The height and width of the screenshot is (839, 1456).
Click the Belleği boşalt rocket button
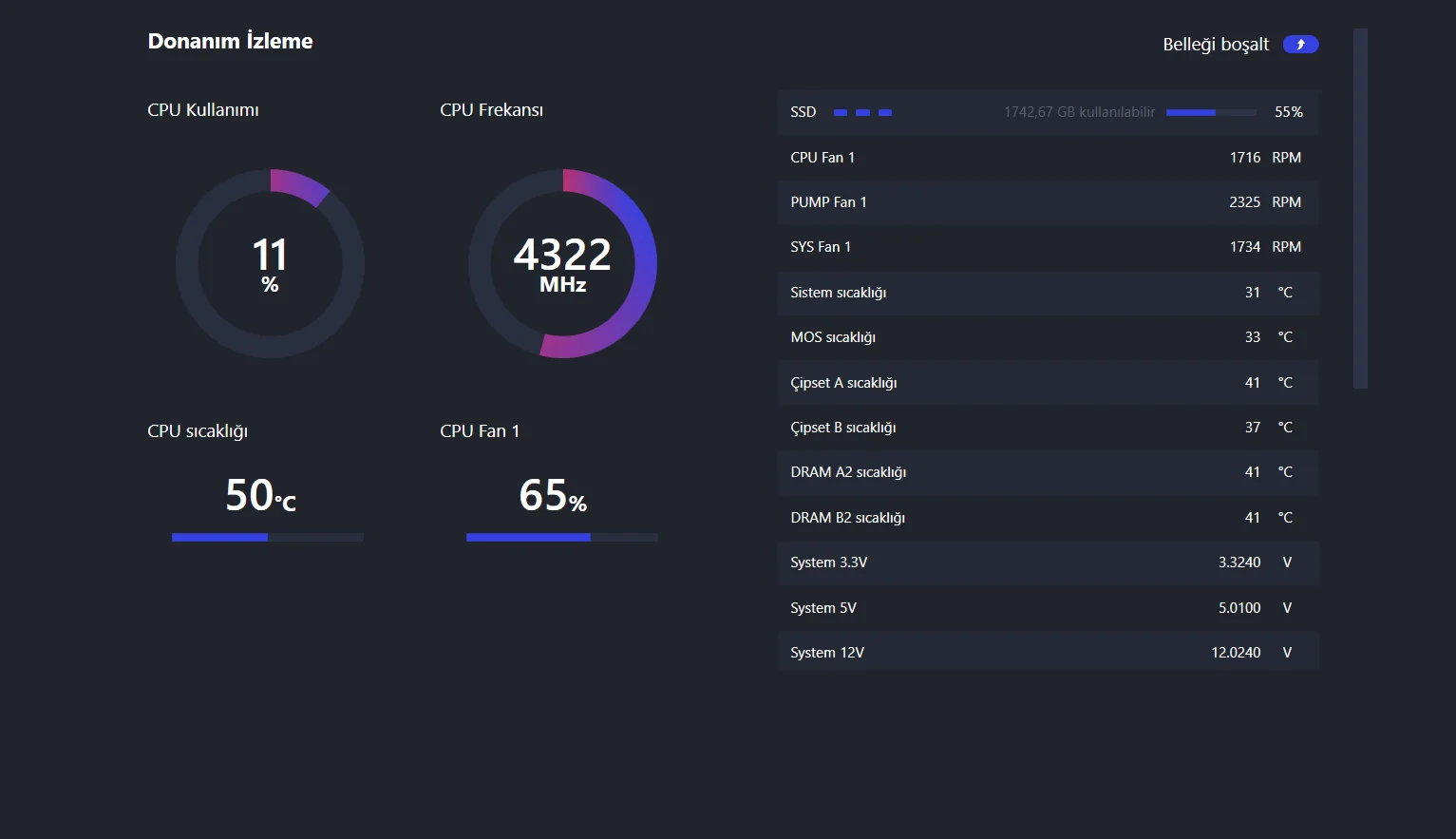1300,45
